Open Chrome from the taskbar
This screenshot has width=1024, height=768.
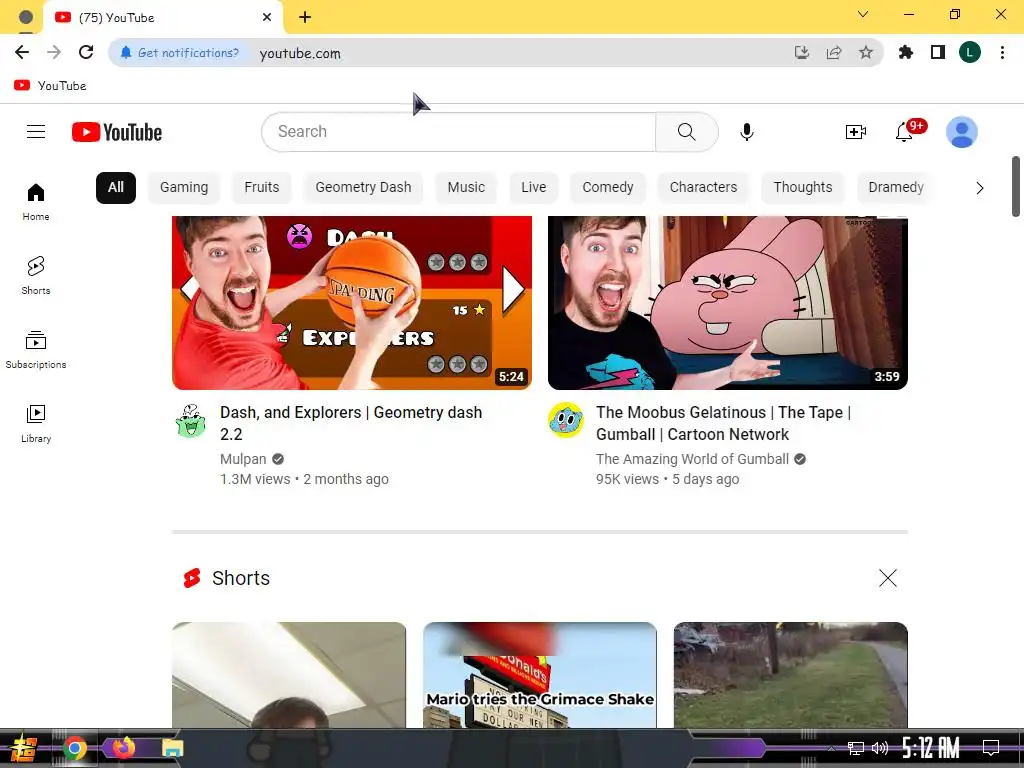[75, 748]
